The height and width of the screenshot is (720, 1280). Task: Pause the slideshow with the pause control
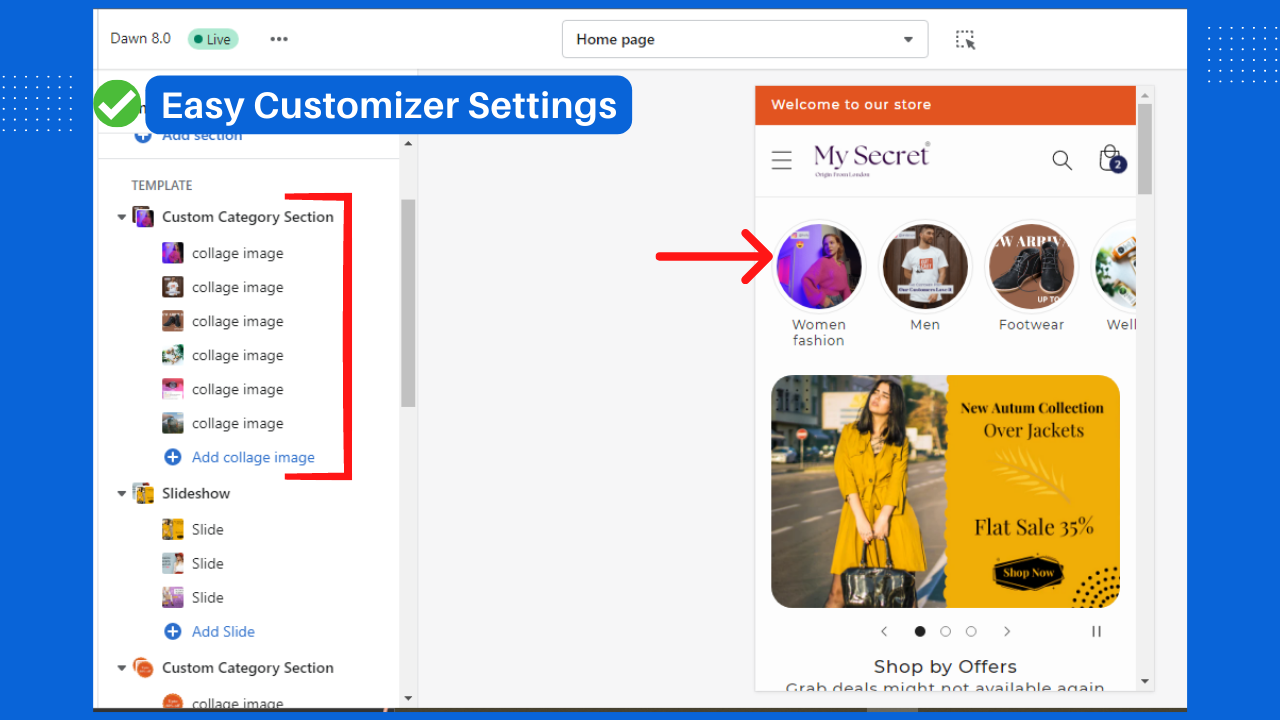1096,631
